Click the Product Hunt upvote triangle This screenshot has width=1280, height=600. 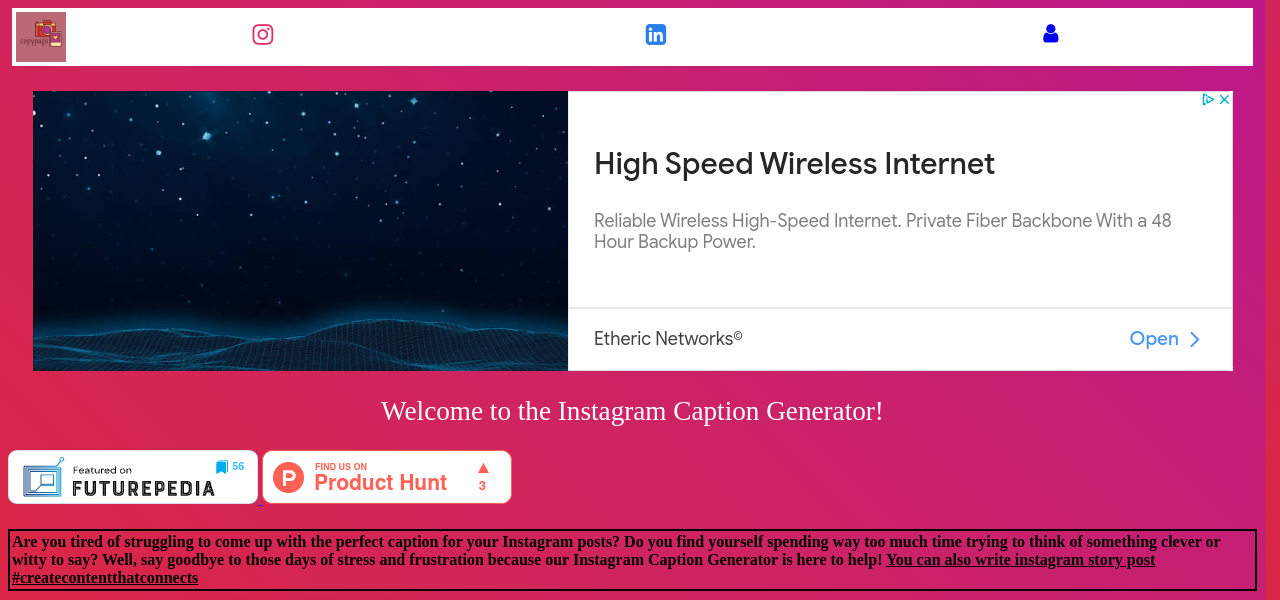coord(483,468)
